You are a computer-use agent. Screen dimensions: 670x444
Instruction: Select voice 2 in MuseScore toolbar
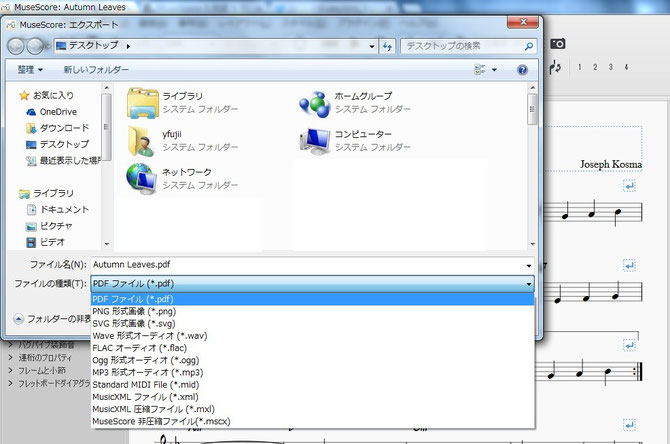[x=595, y=67]
